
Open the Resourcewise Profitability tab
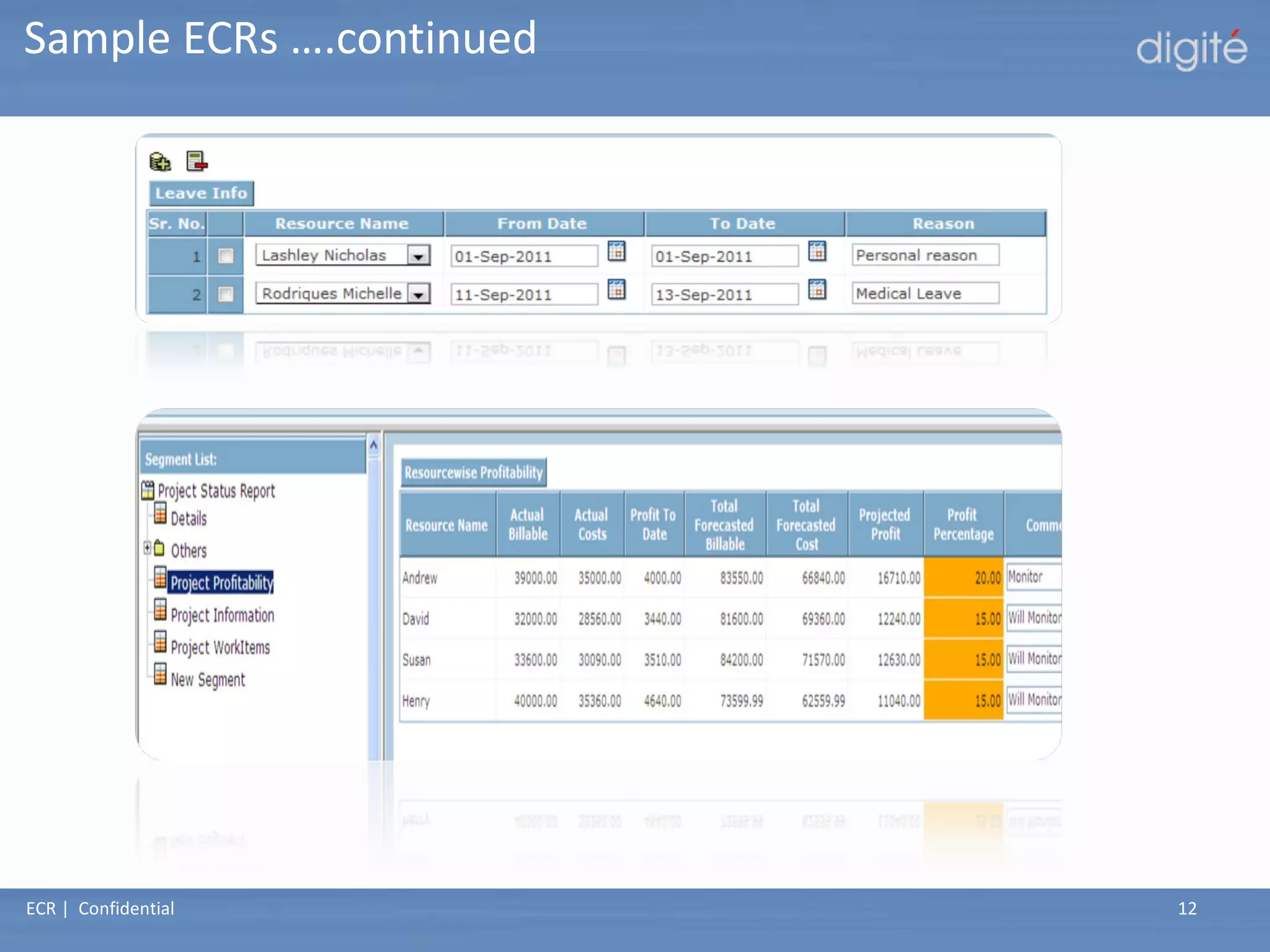[x=474, y=473]
